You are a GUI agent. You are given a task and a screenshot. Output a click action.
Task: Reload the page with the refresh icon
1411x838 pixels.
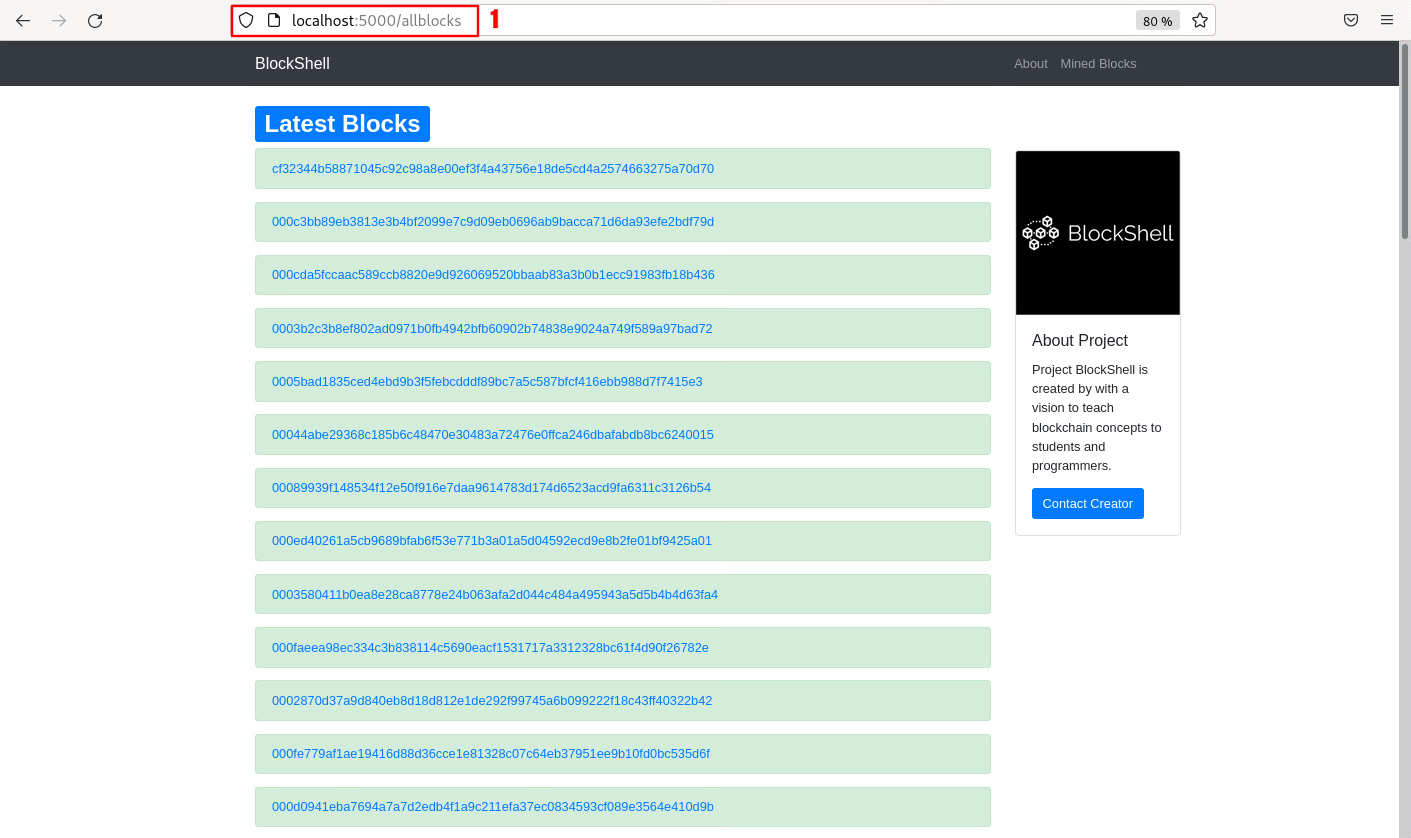coord(95,20)
